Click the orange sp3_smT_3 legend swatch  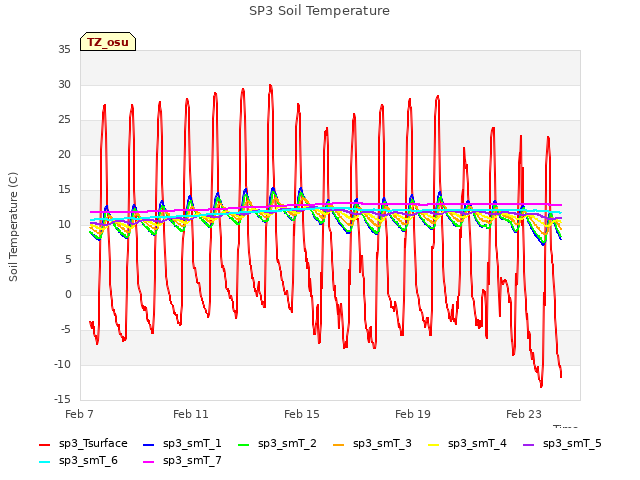pos(339,444)
